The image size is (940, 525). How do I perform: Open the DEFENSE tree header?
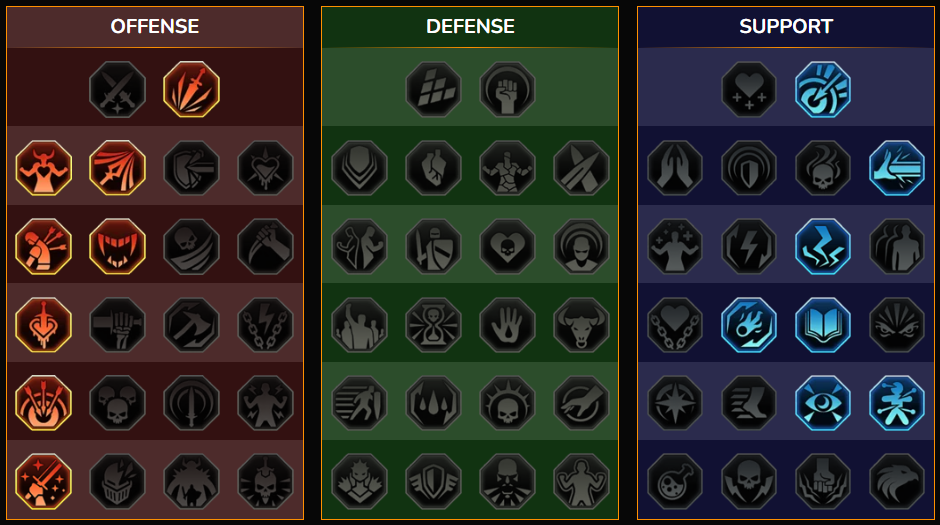[x=470, y=26]
